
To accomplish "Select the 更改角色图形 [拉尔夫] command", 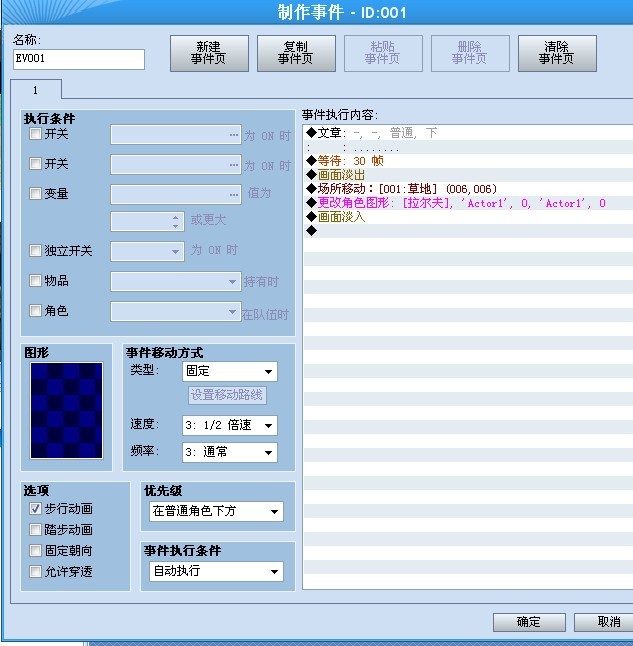I will [x=468, y=203].
